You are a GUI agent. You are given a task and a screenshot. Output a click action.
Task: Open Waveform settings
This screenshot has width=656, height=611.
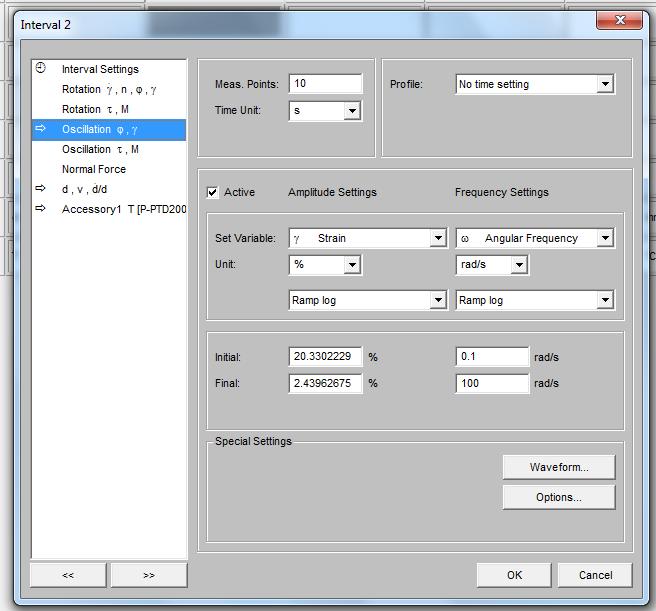click(x=559, y=467)
